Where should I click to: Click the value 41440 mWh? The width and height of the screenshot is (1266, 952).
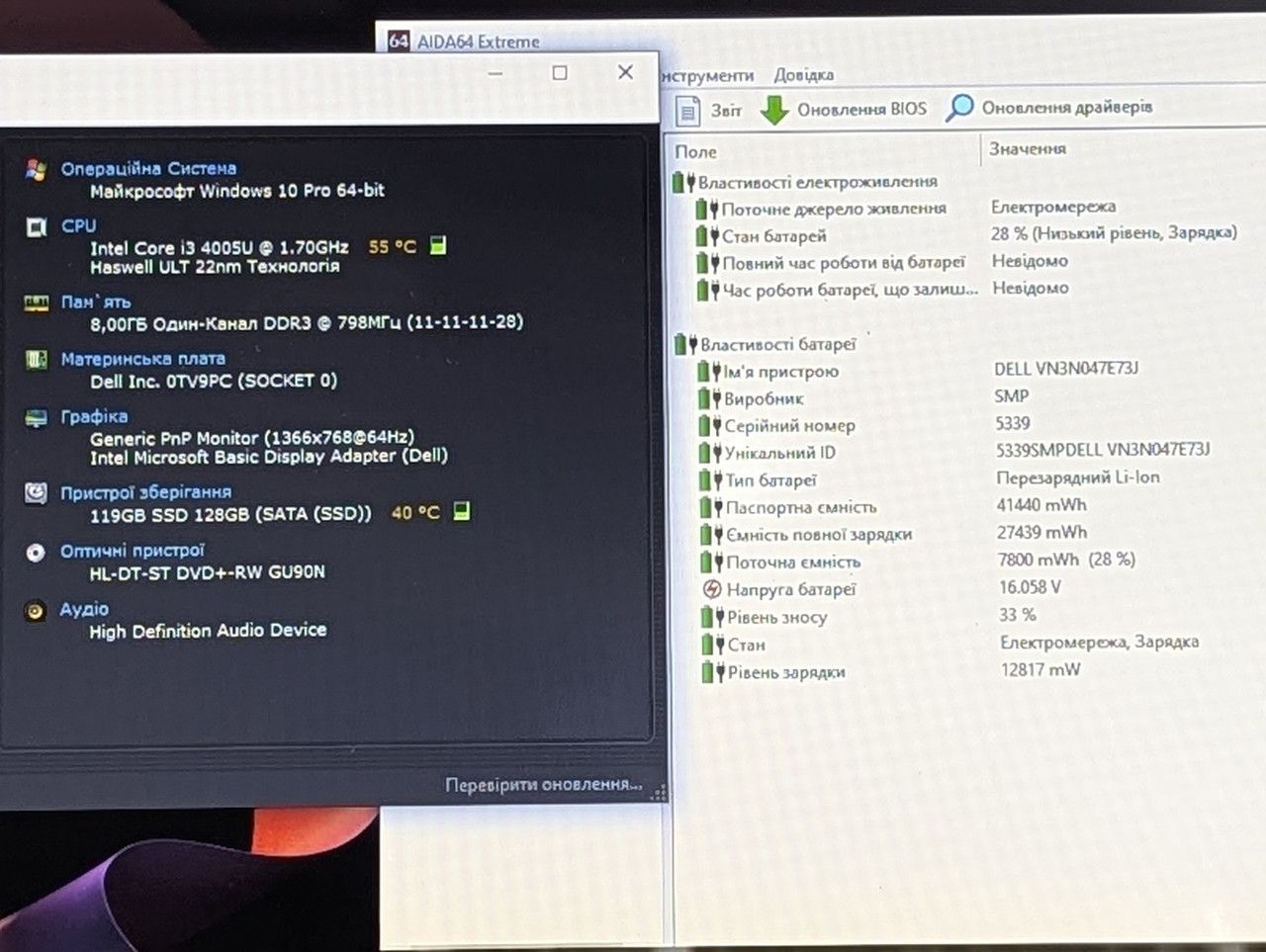[x=1041, y=505]
